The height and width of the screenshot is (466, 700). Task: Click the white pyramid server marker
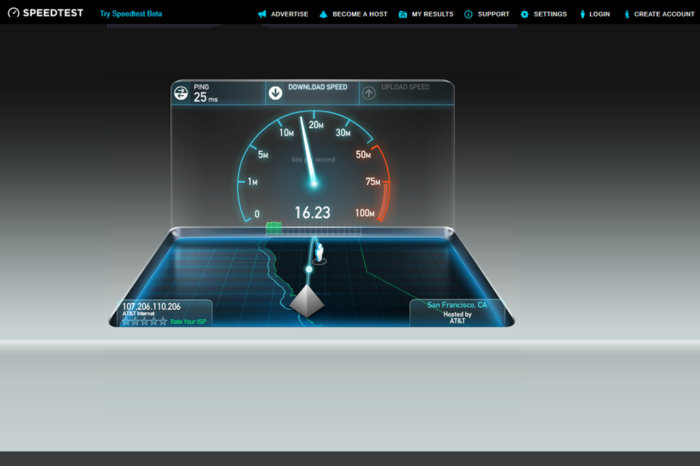[309, 297]
